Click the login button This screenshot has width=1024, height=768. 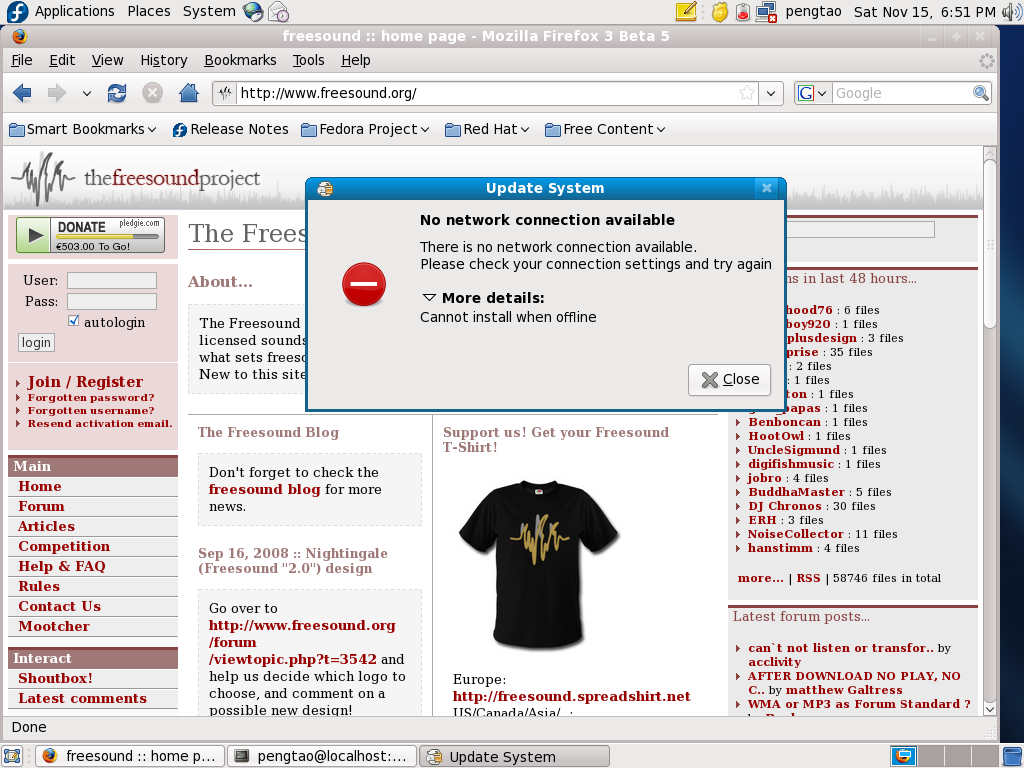tap(36, 342)
